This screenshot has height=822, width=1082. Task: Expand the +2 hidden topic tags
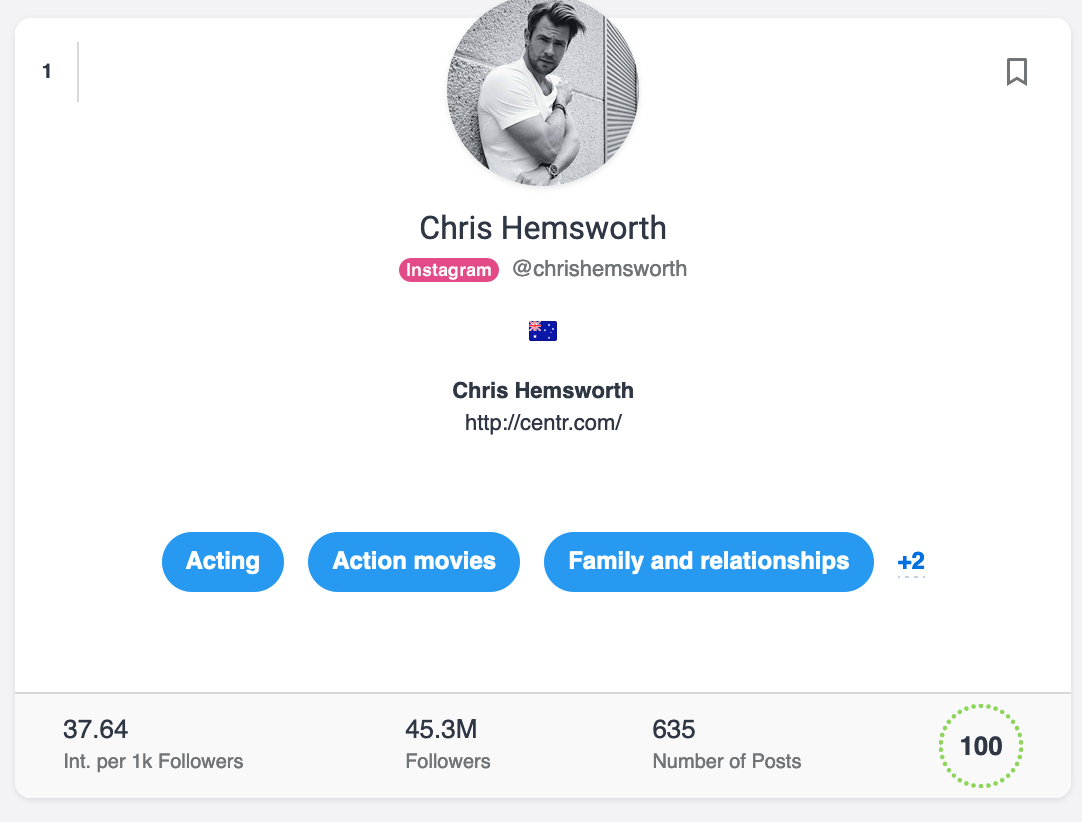click(x=911, y=562)
